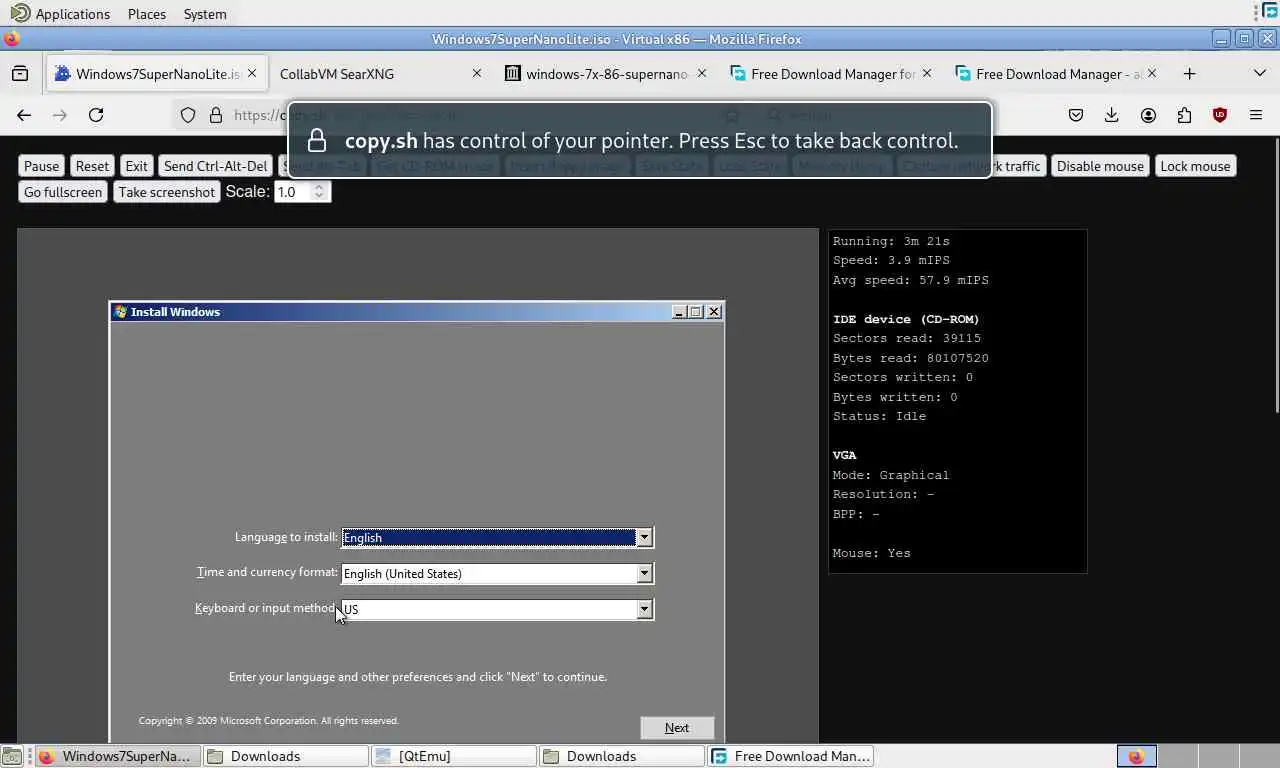Switch to the windows-7x-86-supernano tab

point(608,74)
